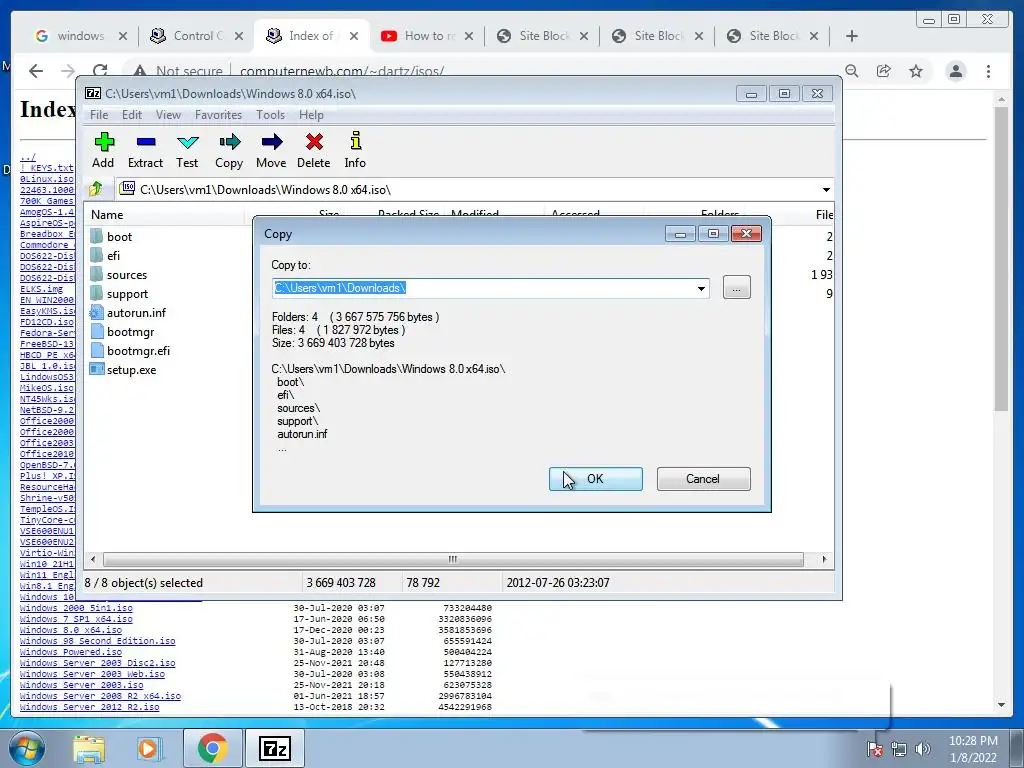Click the browser page vertical scrollbar
Viewport: 1024px width, 768px height.
click(1002, 259)
